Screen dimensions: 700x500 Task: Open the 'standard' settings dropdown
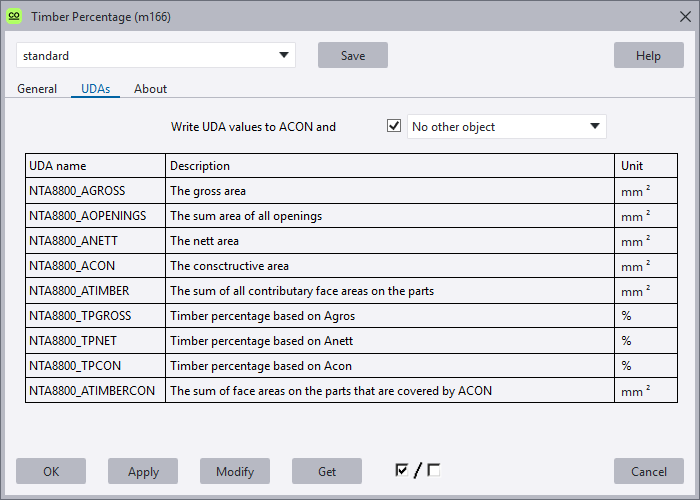156,56
